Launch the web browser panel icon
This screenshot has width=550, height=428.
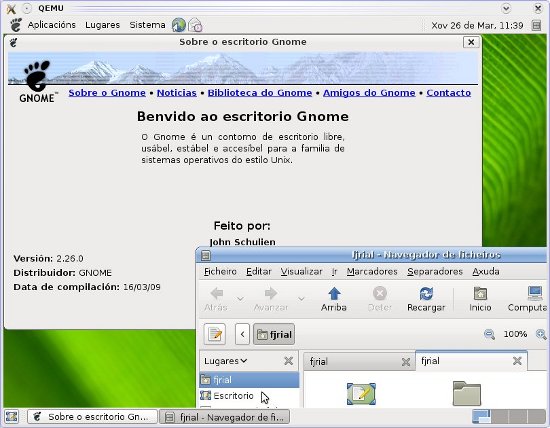[x=179, y=25]
